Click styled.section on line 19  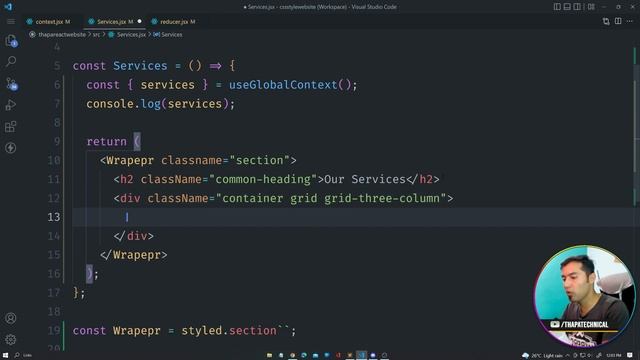click(x=229, y=331)
